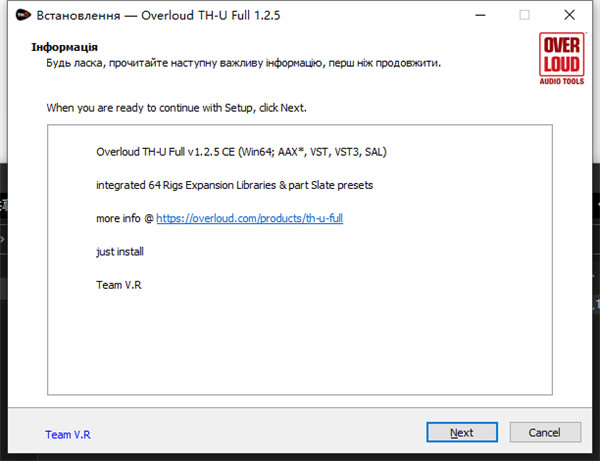The width and height of the screenshot is (600, 461).
Task: Click 'Team V.R' inside the info box
Action: point(119,285)
